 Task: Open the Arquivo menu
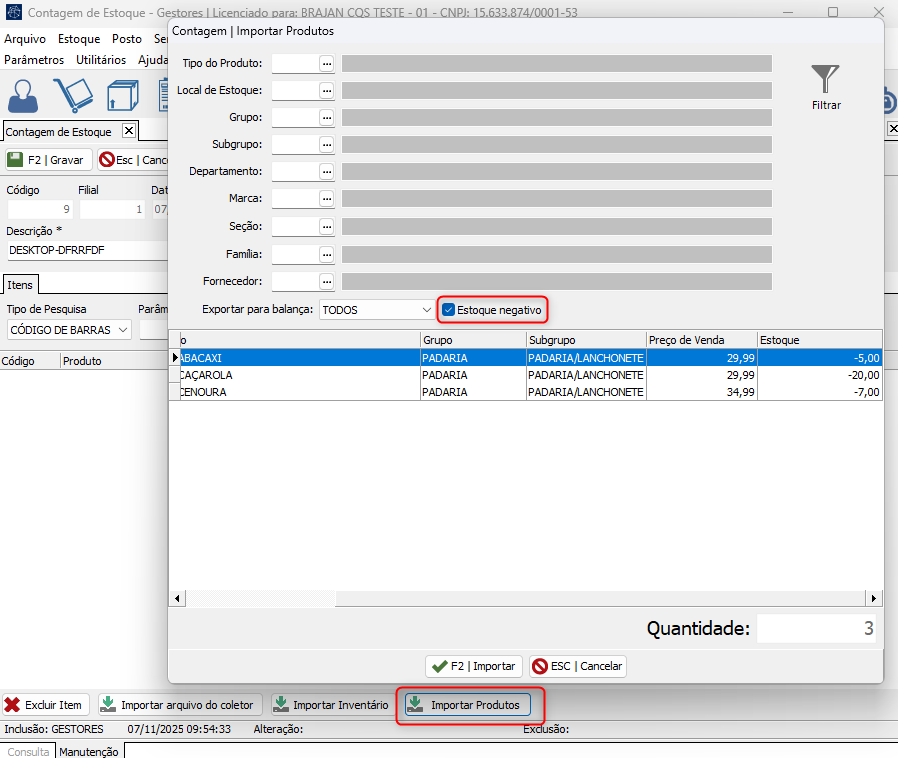25,39
